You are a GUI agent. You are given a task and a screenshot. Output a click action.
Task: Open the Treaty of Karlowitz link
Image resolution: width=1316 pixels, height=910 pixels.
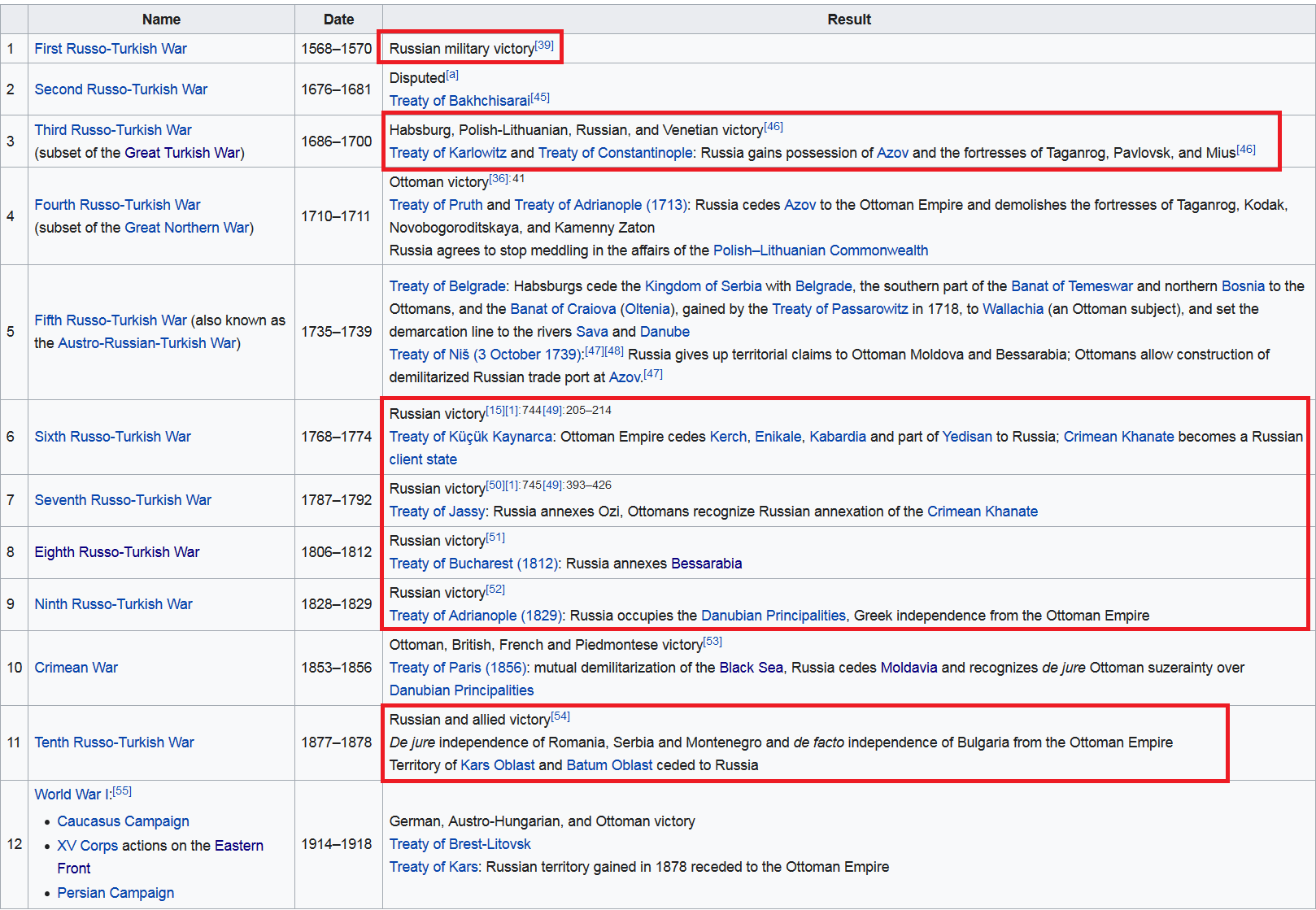[448, 153]
